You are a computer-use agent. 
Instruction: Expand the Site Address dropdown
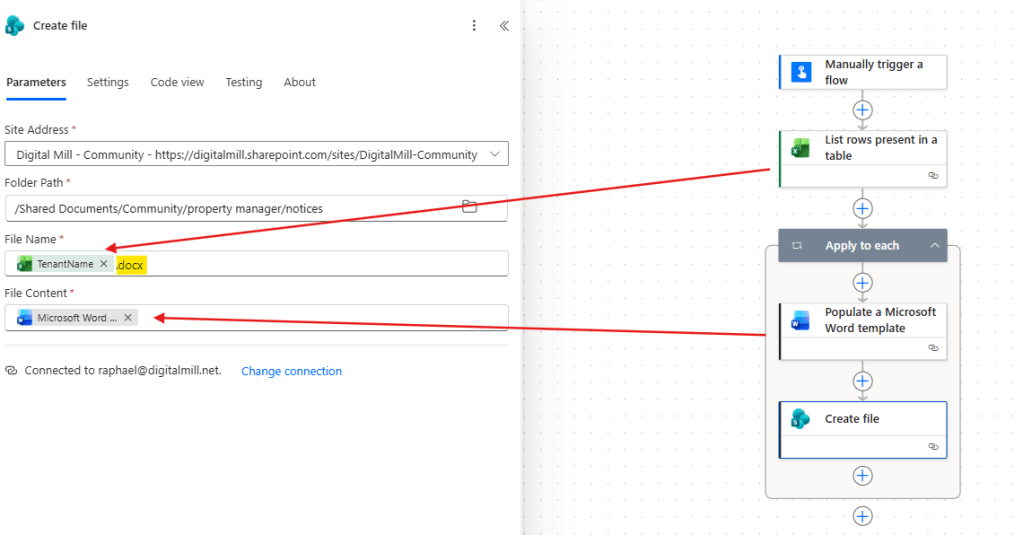[x=495, y=155]
